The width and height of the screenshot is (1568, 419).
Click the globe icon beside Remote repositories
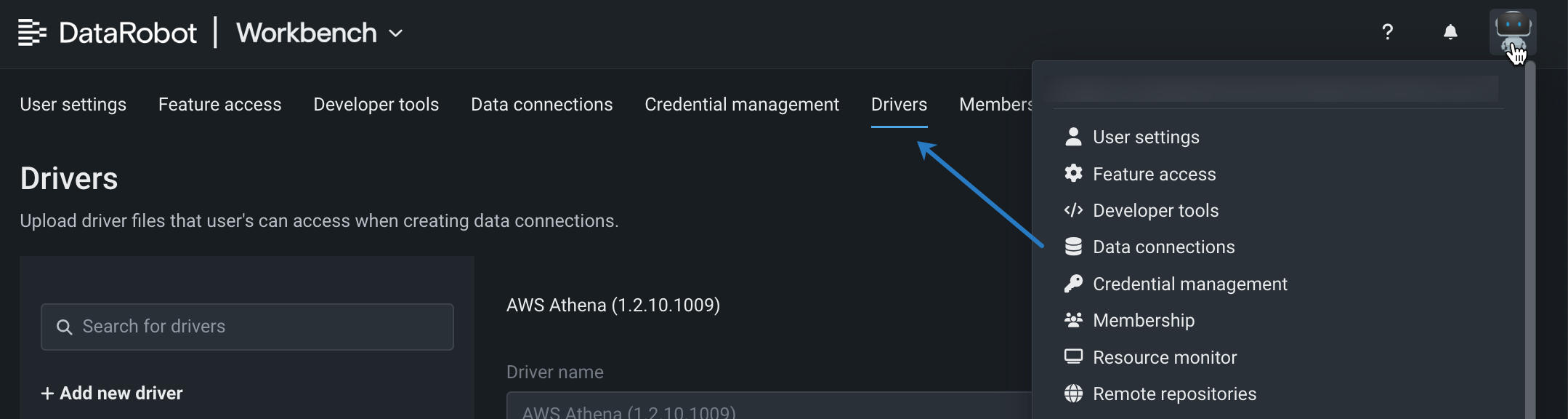(x=1073, y=394)
